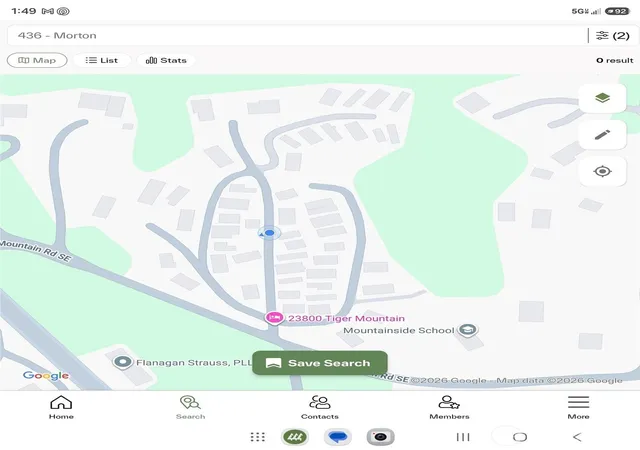640x450 pixels.
Task: Tap the blue current-location dot
Action: [269, 233]
